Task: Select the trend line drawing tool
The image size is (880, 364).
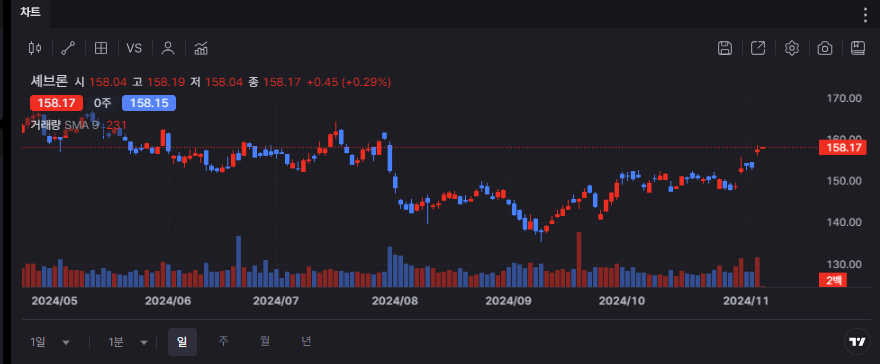Action: [68, 48]
